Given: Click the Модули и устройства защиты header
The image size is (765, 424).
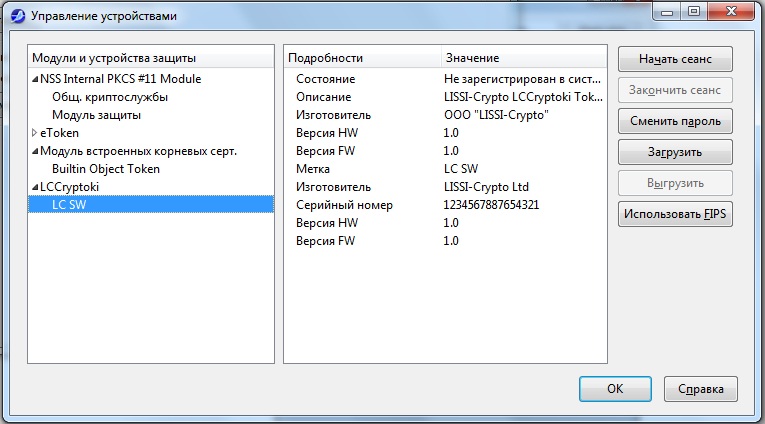Looking at the screenshot, I should (x=151, y=58).
